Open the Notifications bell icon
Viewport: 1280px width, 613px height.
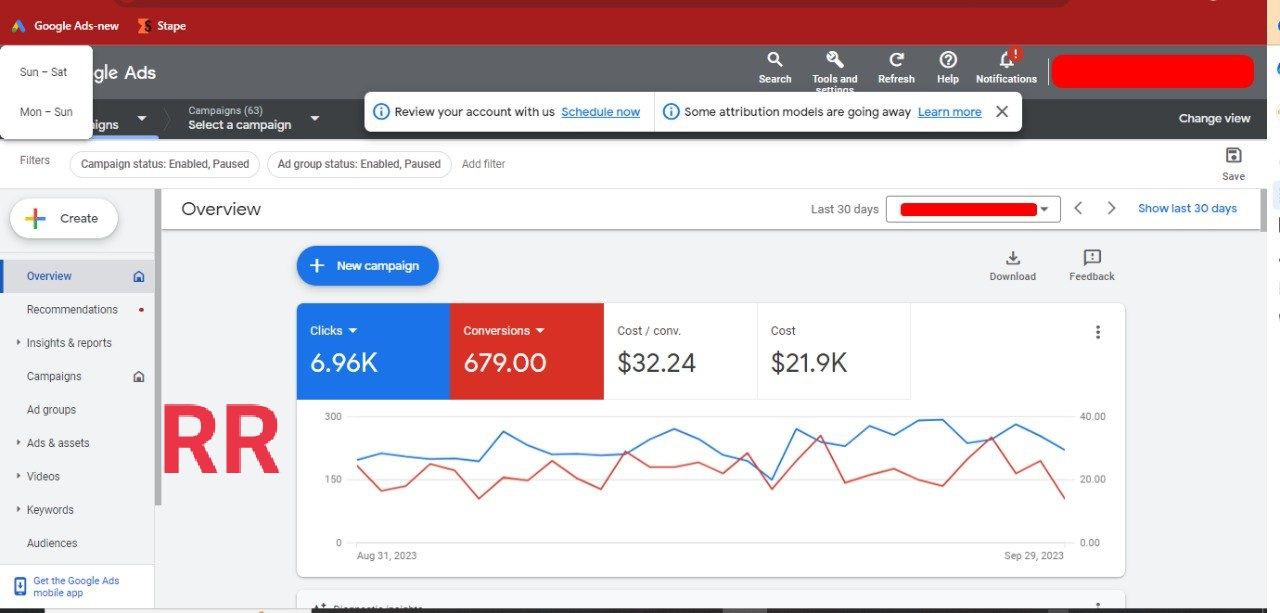click(1006, 60)
